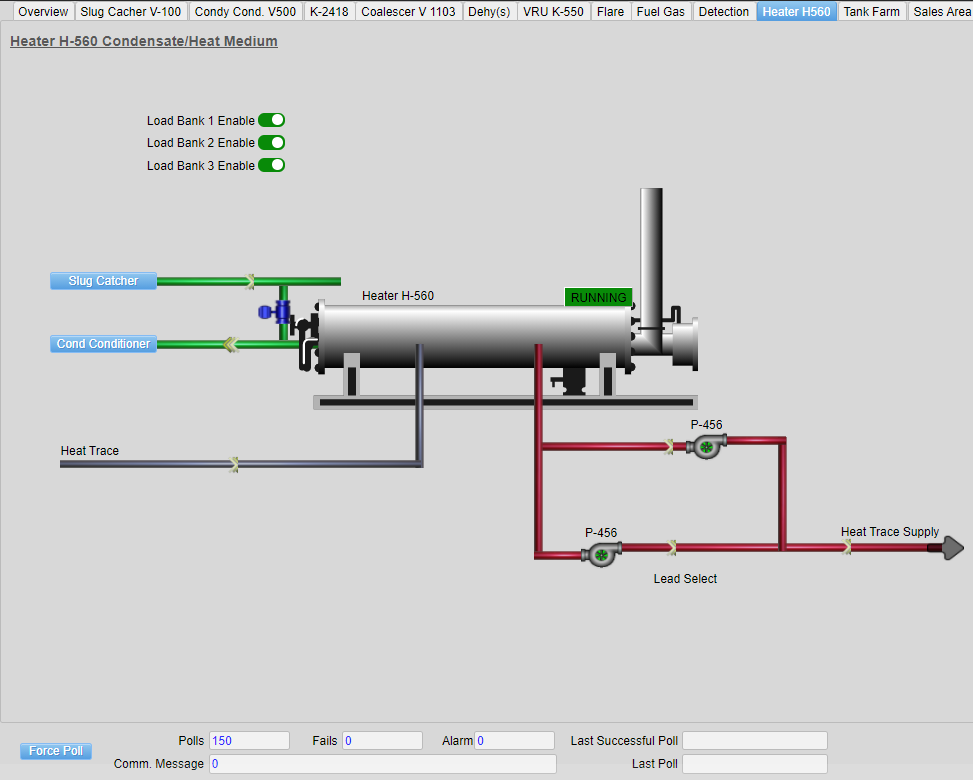Click the Slug Catcher navigation button
The width and height of the screenshot is (973, 780).
tap(103, 280)
